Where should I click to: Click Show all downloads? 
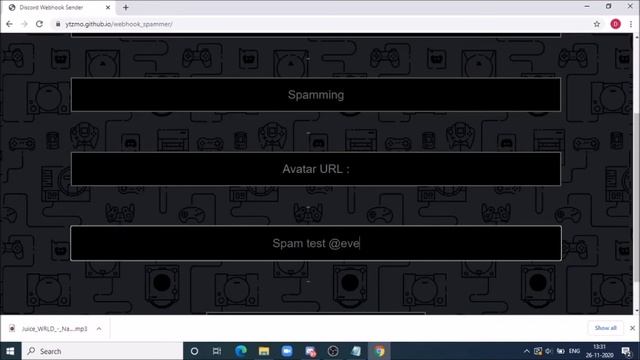click(x=605, y=328)
